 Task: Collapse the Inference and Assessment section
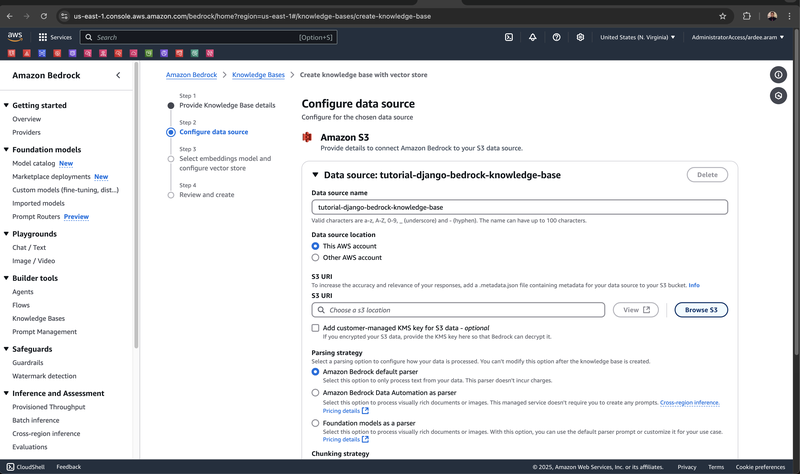tap(6, 393)
